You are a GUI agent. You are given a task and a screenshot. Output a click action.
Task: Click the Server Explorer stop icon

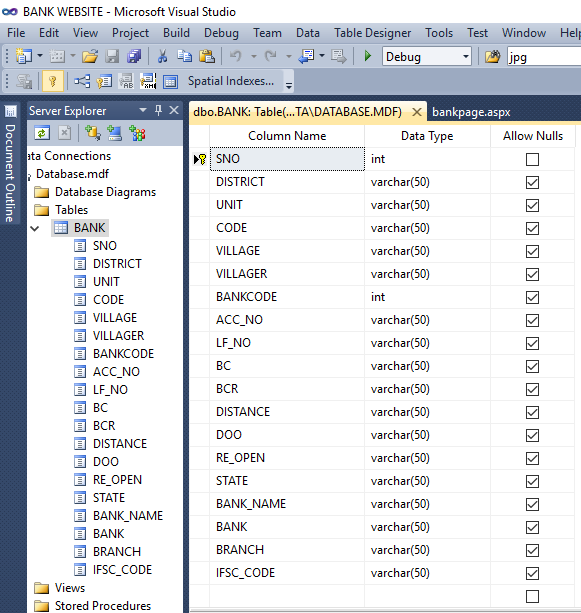[65, 133]
